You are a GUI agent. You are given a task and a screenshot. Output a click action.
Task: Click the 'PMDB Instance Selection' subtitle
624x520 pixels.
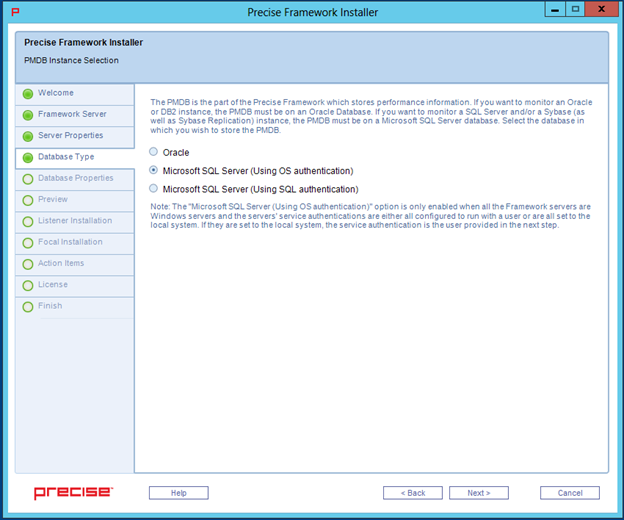(71, 60)
